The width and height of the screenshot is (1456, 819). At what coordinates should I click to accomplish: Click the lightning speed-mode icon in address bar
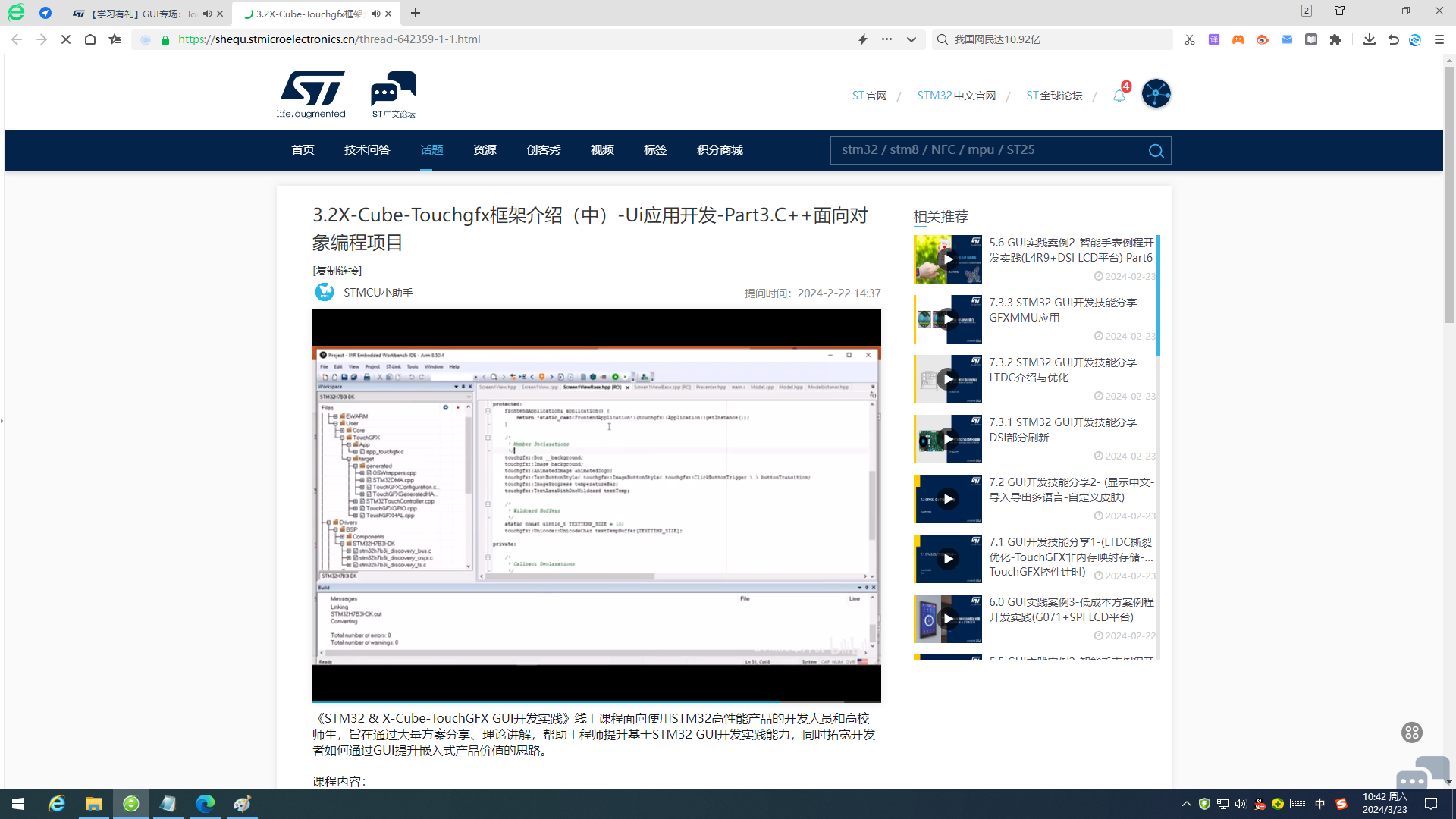(863, 39)
